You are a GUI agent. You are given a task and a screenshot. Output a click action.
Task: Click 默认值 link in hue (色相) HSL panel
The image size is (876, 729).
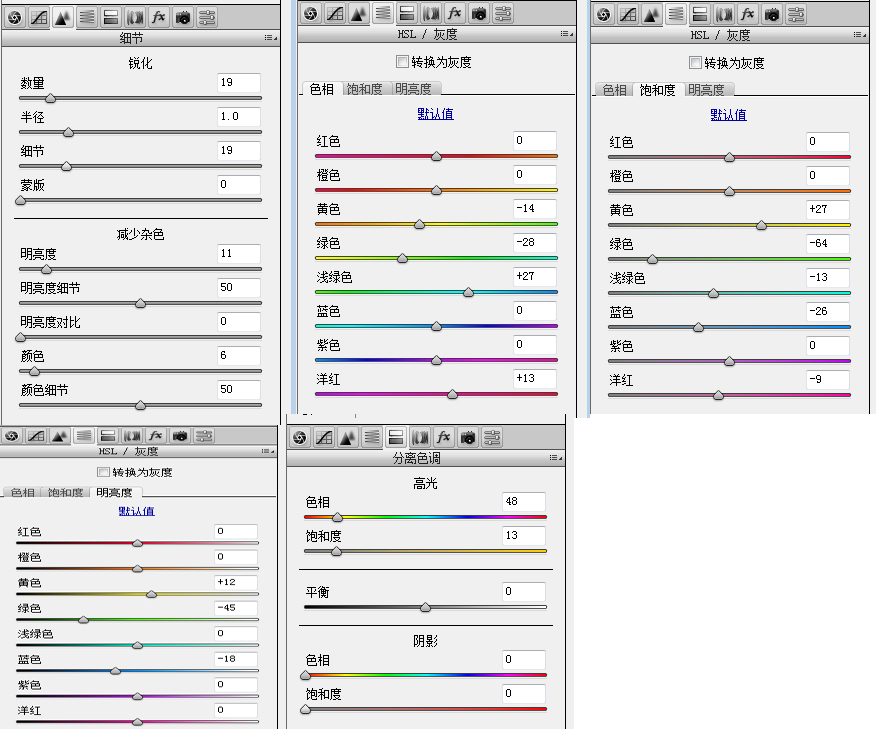point(436,114)
